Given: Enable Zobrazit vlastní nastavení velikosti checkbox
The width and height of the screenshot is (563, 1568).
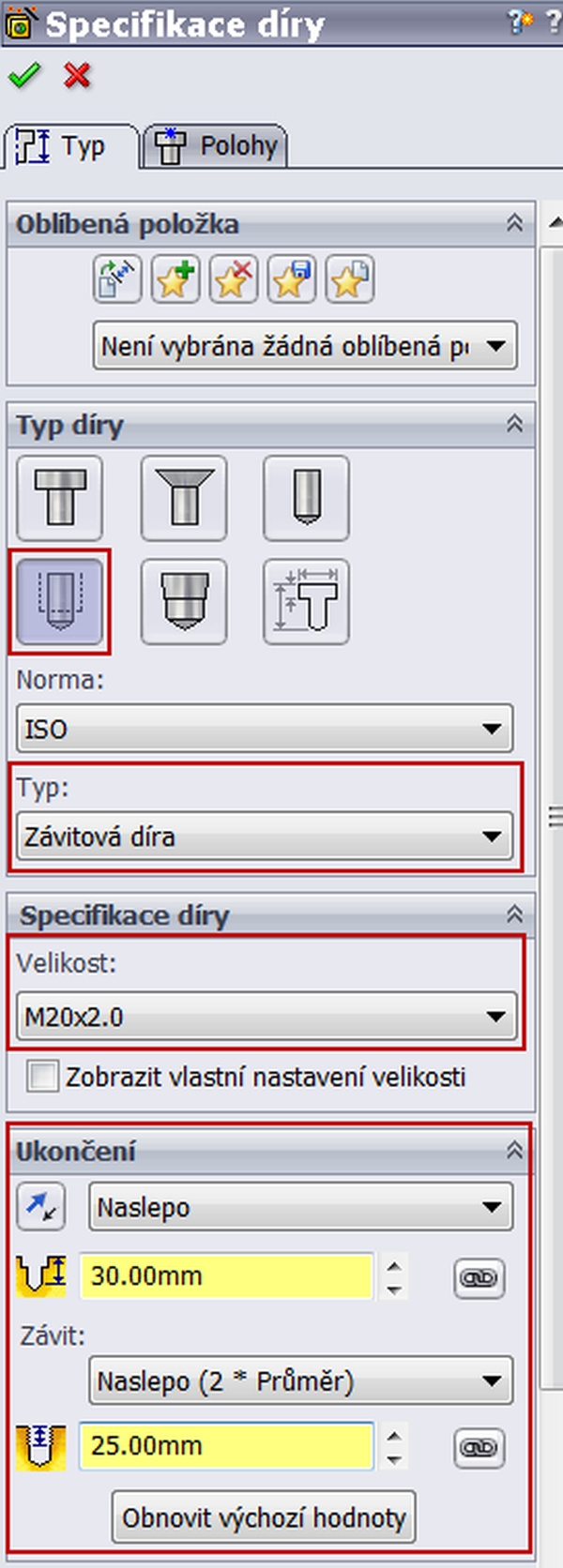Looking at the screenshot, I should click(42, 1076).
